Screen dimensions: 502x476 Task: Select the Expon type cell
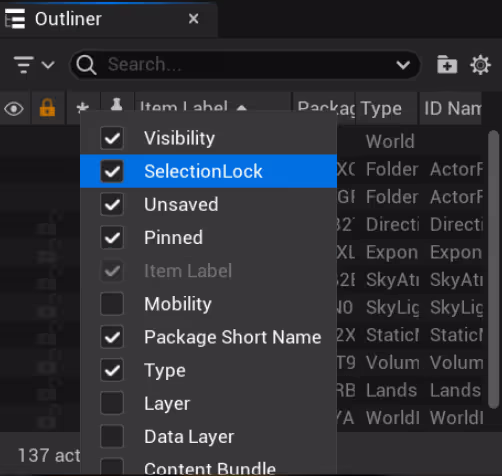tap(392, 252)
